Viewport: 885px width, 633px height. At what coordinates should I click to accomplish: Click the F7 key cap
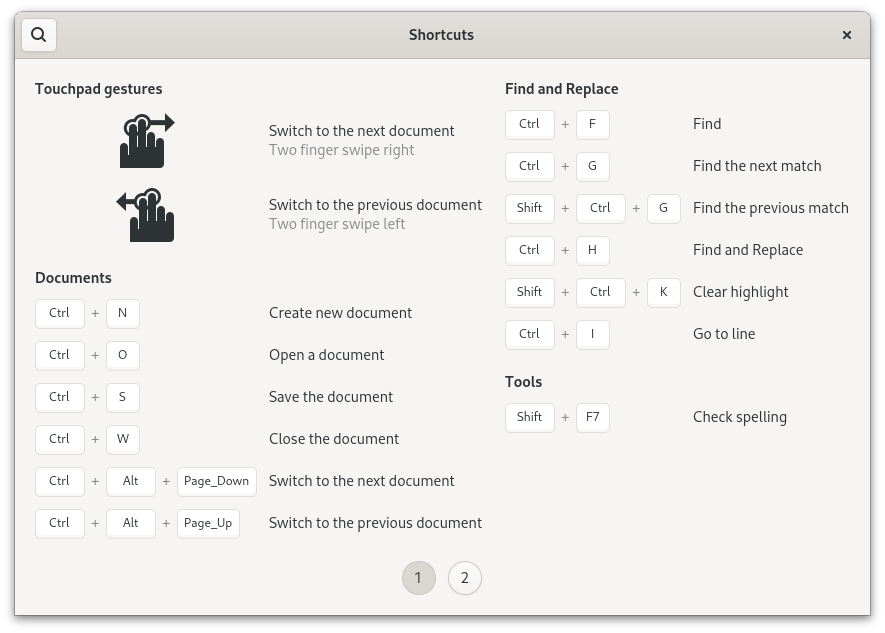592,417
